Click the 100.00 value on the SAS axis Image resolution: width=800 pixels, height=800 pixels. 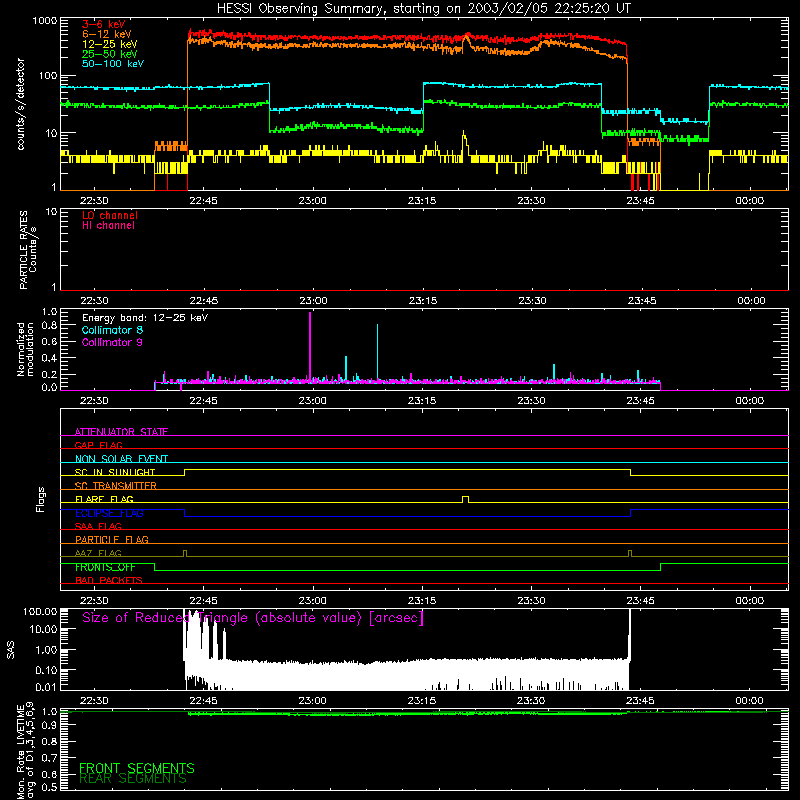(x=40, y=611)
